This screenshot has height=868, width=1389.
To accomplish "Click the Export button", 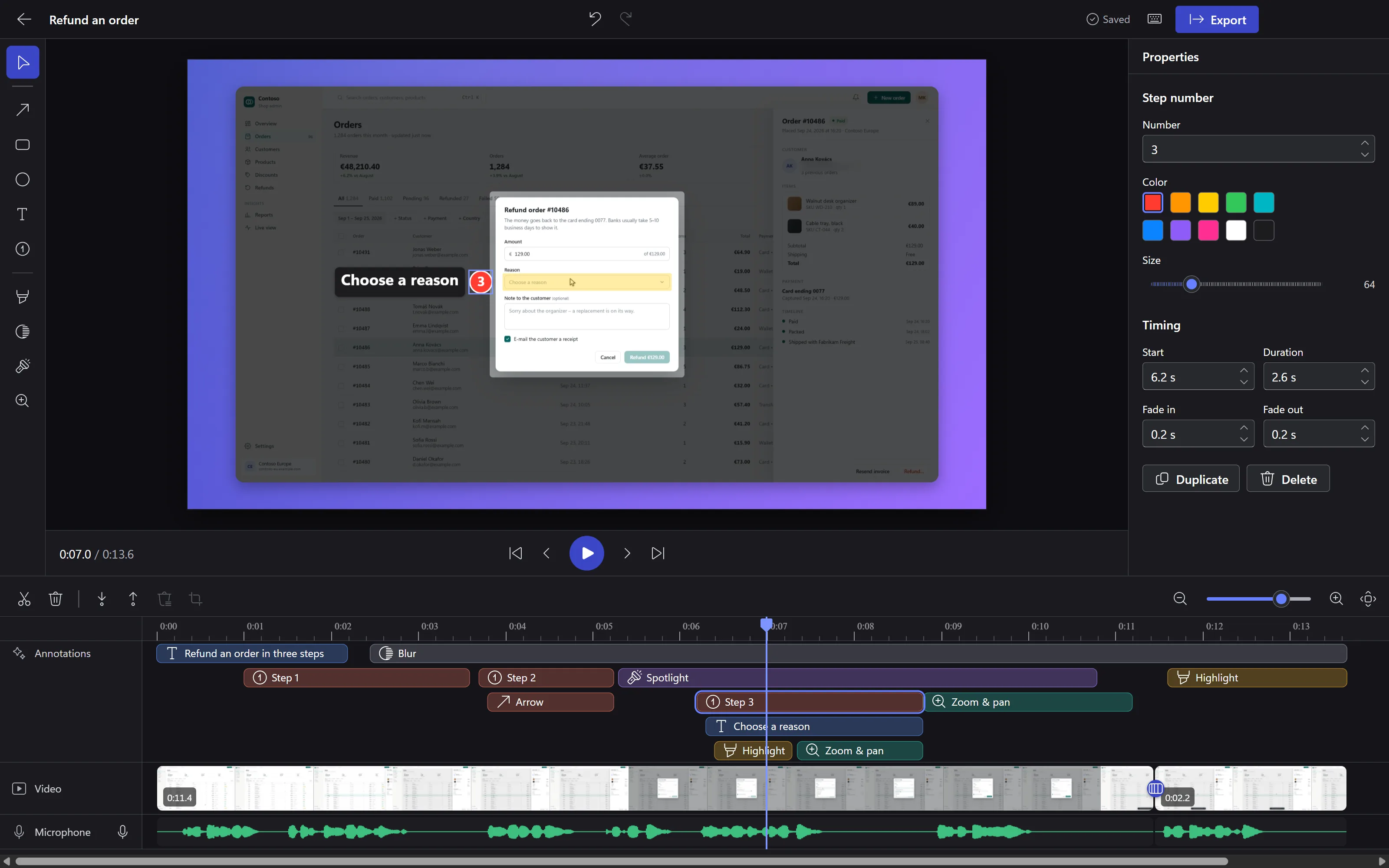I will pos(1217,20).
